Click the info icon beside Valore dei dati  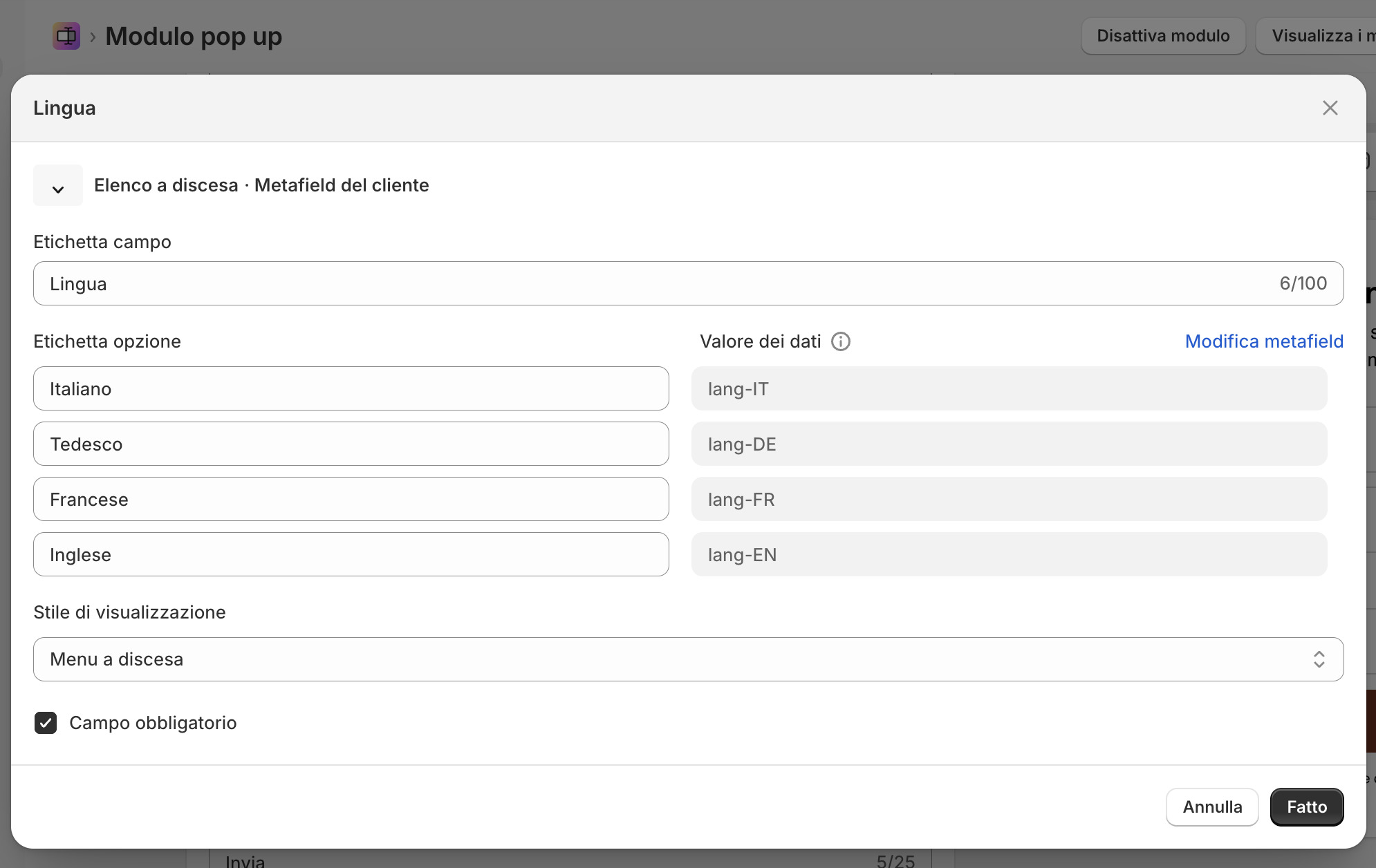coord(840,341)
